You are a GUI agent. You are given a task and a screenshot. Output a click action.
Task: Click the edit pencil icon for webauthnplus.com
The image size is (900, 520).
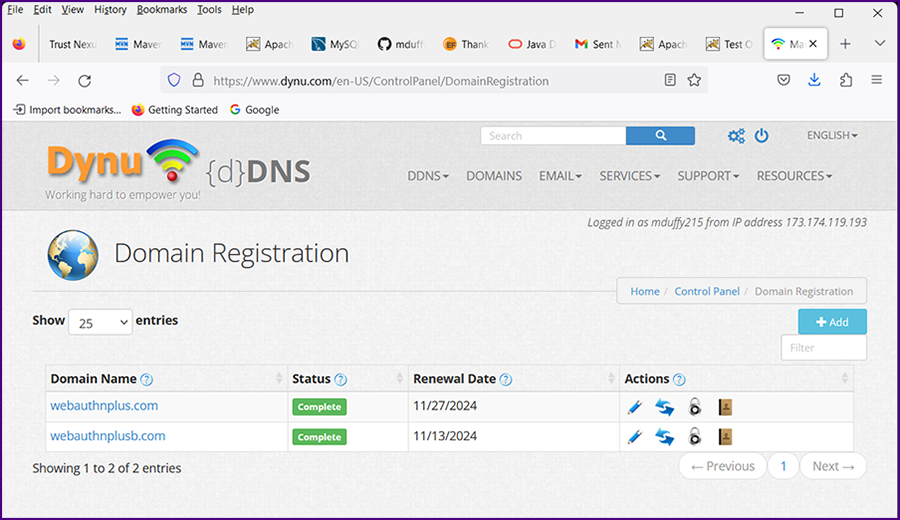click(x=634, y=407)
